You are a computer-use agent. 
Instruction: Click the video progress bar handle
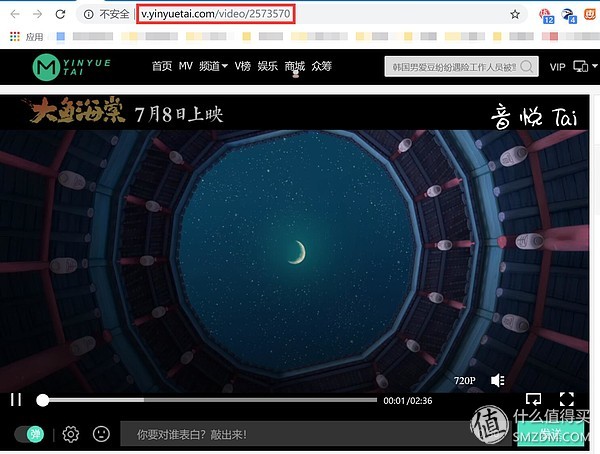[x=42, y=400]
